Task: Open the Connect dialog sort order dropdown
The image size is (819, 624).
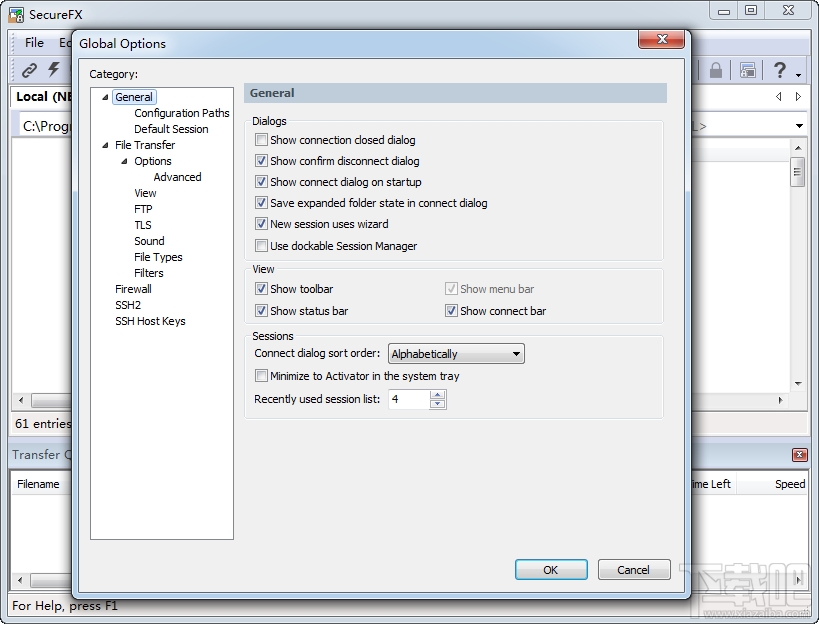Action: tap(517, 353)
